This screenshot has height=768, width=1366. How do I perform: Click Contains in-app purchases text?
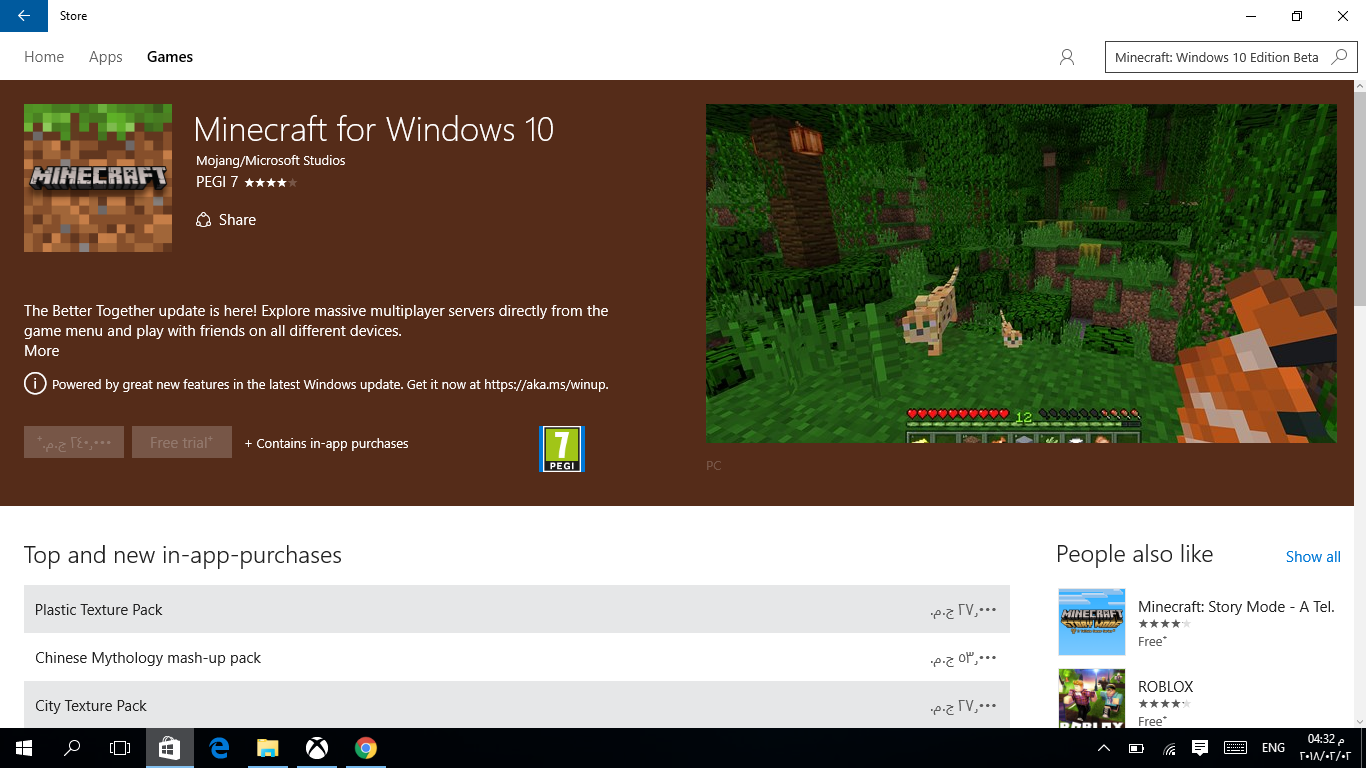pos(327,443)
